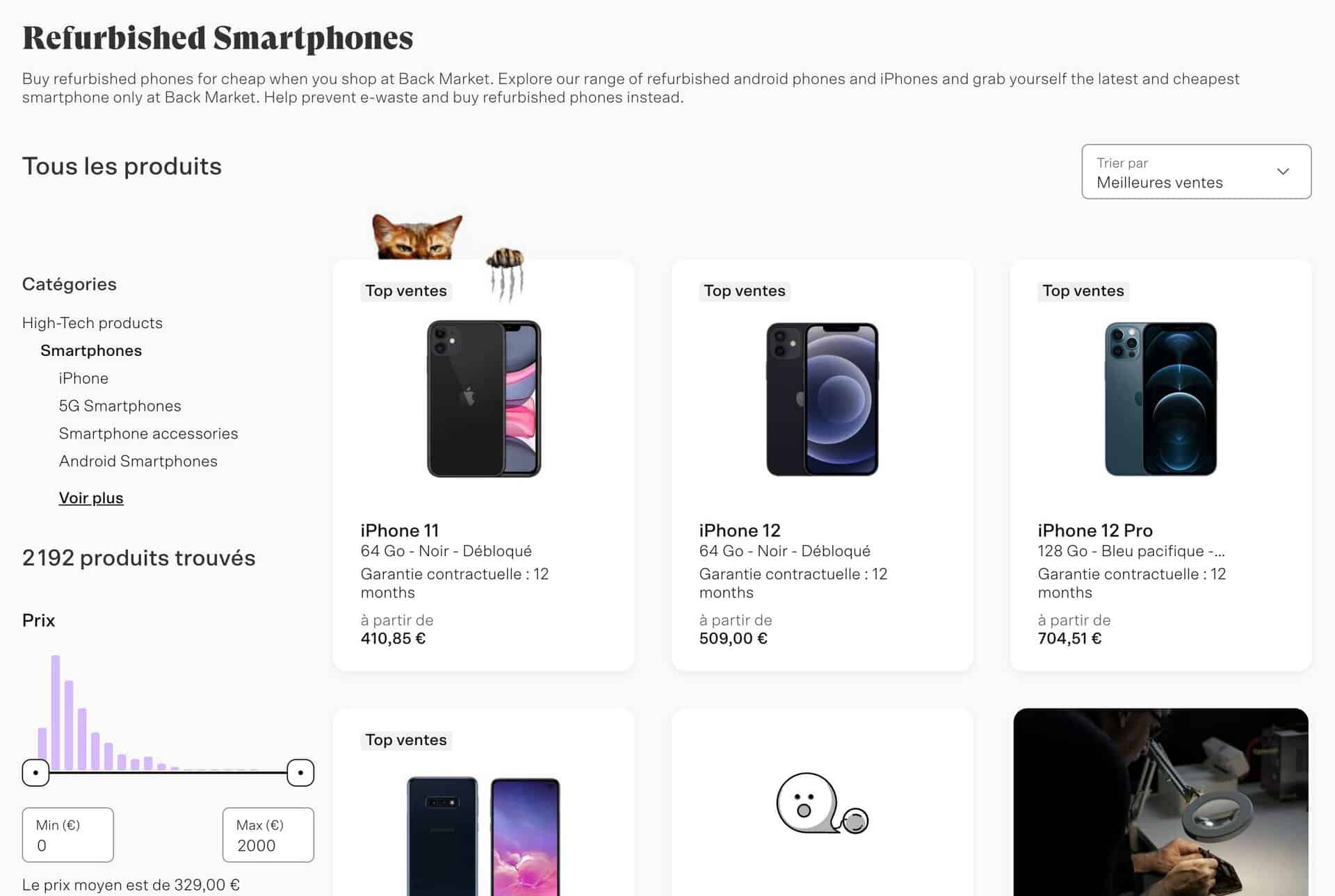The height and width of the screenshot is (896, 1335).
Task: Open the Samsung Galaxy phone image
Action: 483,834
